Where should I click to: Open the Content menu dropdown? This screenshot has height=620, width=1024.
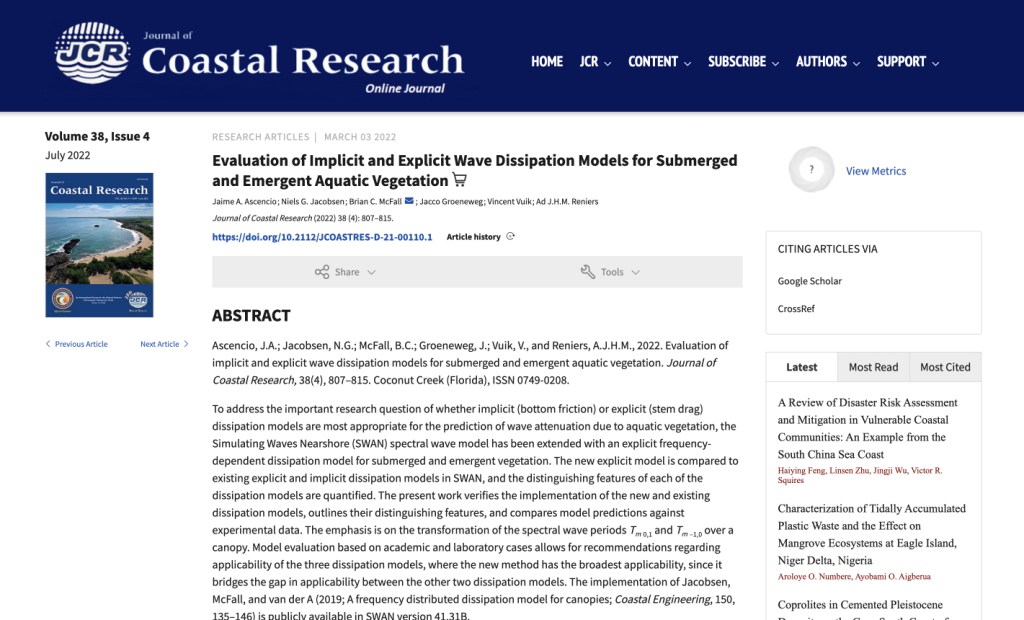pos(659,62)
